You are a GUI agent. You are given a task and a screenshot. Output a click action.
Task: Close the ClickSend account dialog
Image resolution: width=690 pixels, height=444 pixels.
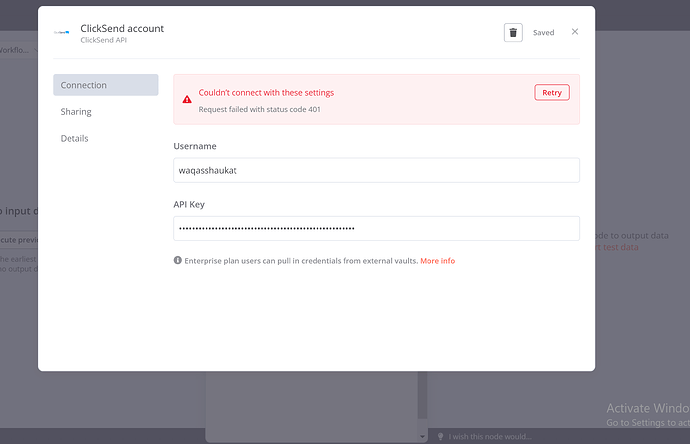(x=575, y=32)
